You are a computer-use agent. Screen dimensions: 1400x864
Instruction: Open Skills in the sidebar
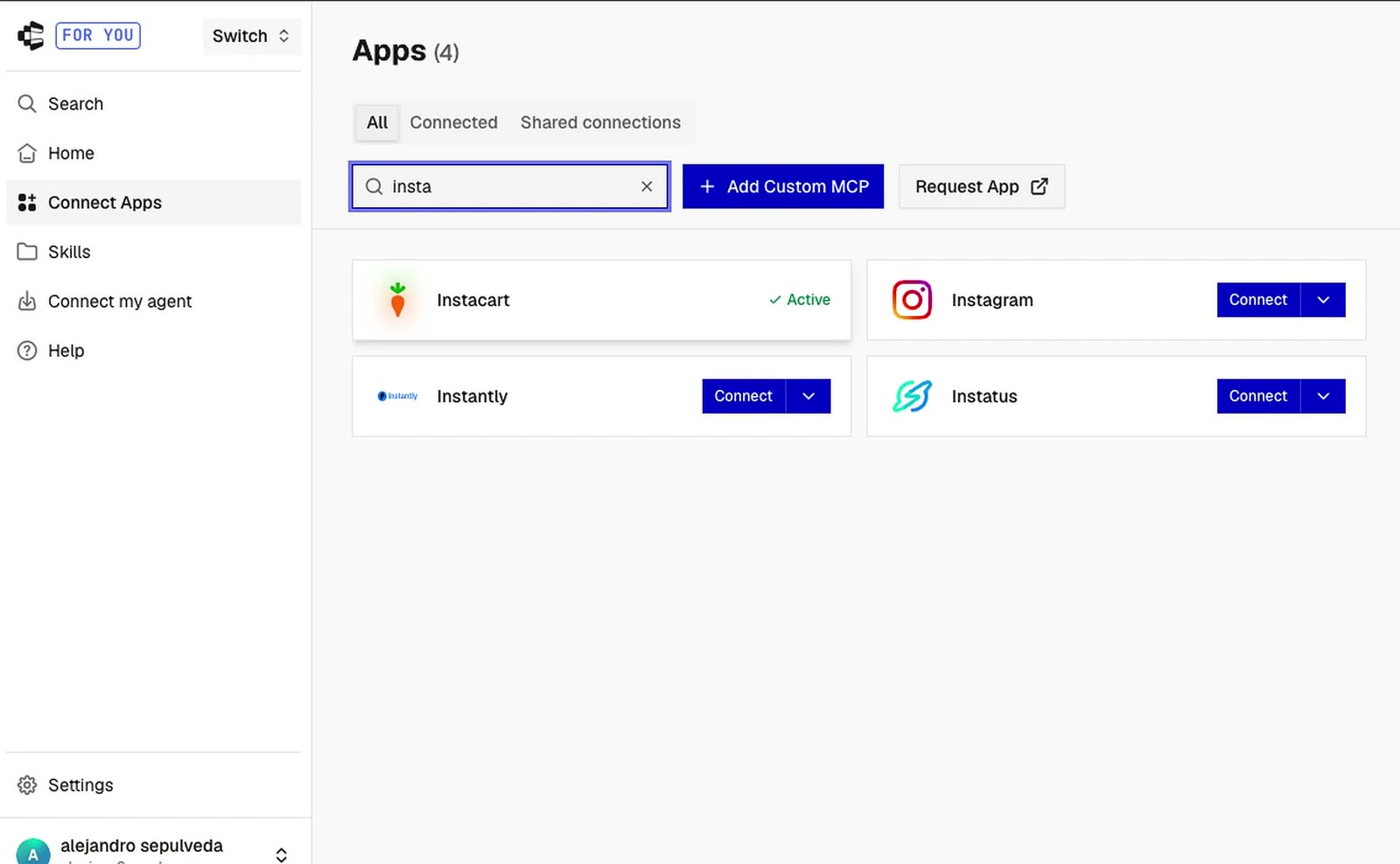153,252
